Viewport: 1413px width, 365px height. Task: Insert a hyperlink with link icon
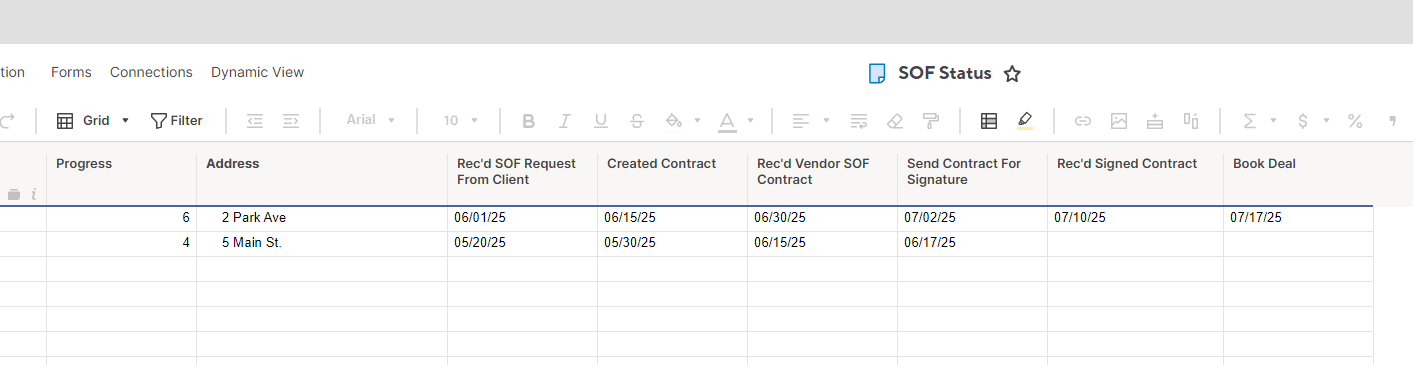(x=1082, y=121)
